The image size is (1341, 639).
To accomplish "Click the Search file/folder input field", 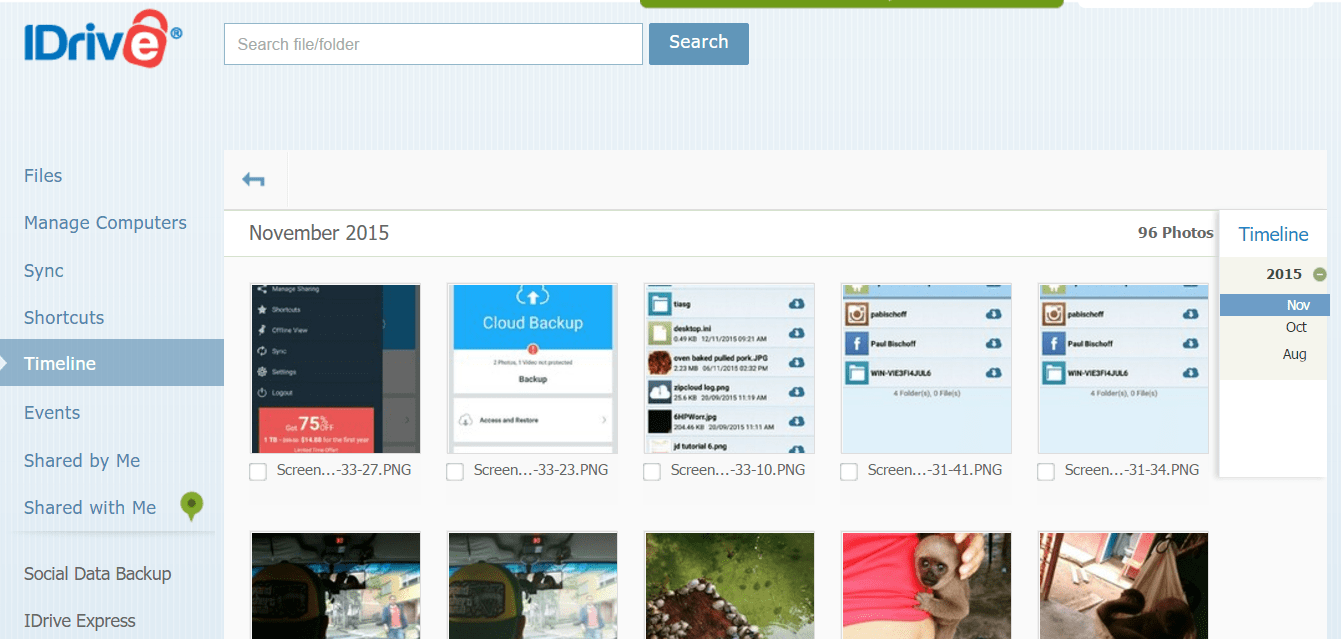I will tap(433, 44).
